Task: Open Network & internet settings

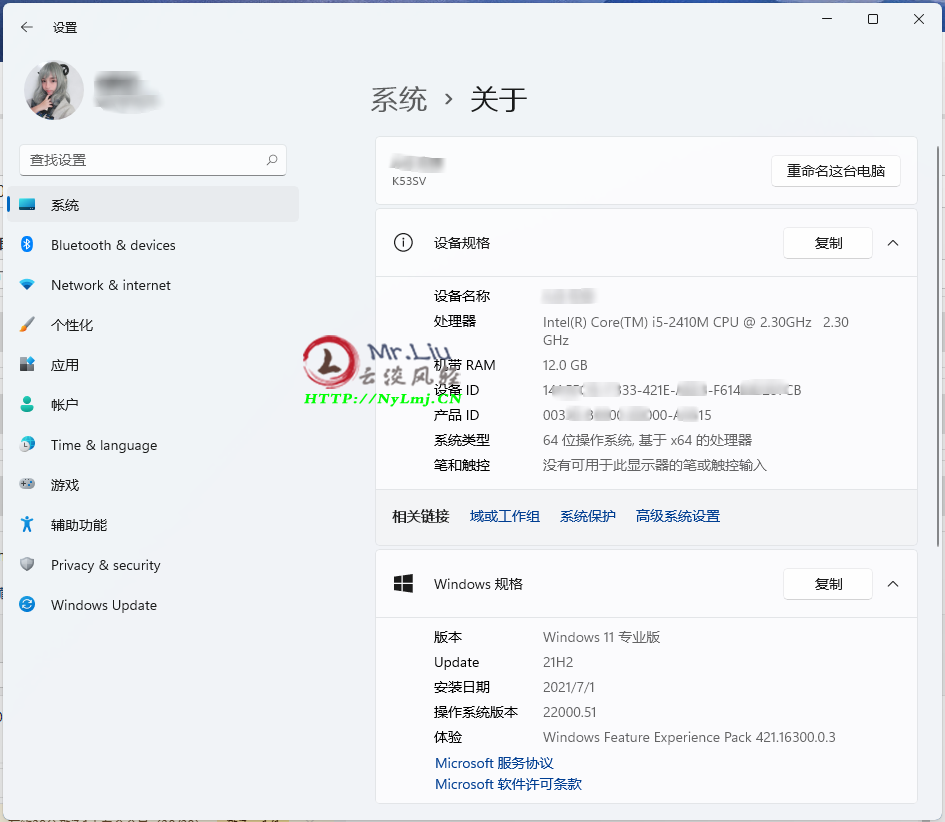Action: pos(153,285)
